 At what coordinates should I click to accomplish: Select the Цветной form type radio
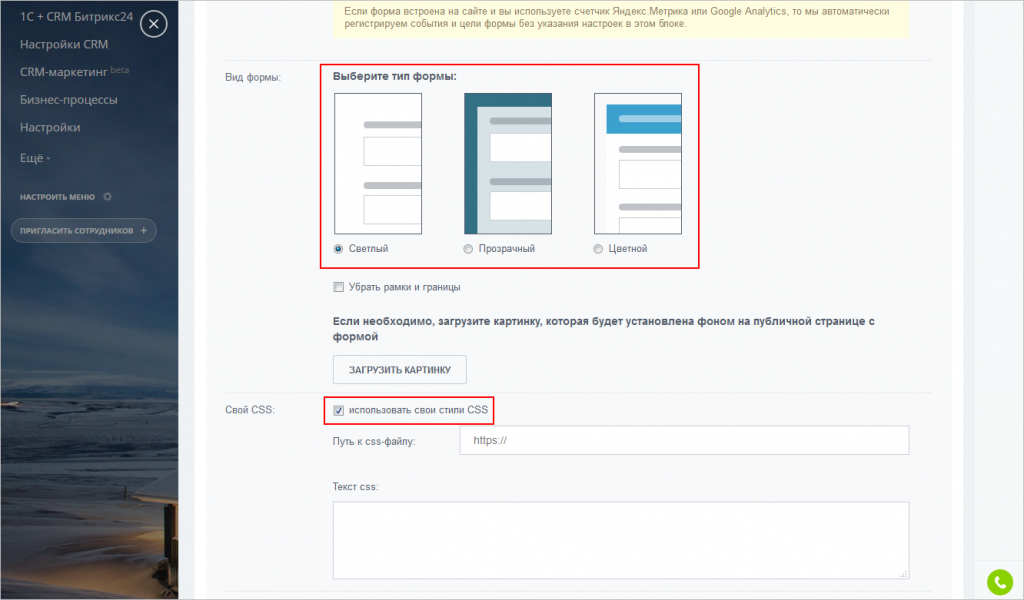(598, 249)
